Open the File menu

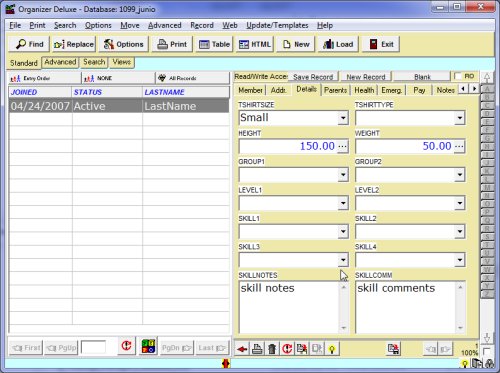click(15, 25)
